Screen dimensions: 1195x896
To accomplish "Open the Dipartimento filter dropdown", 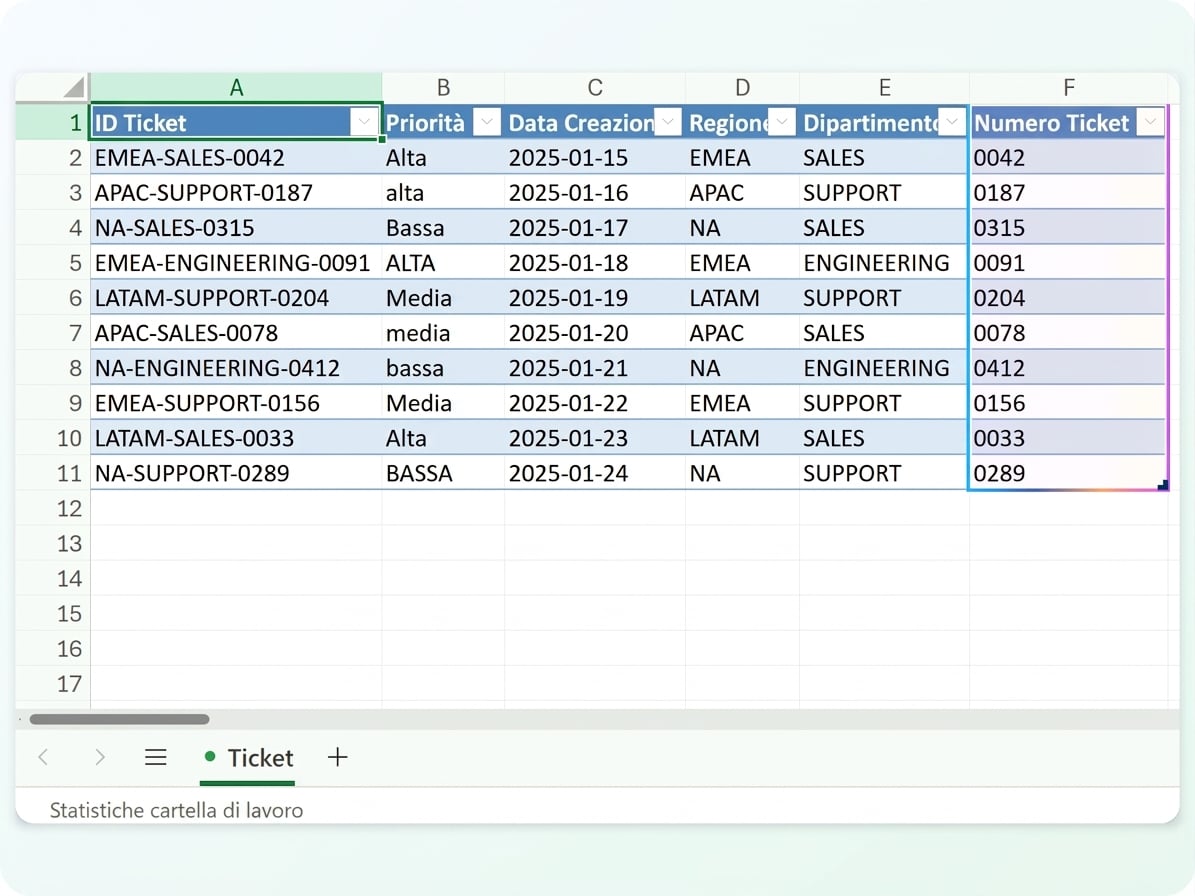I will 953,122.
